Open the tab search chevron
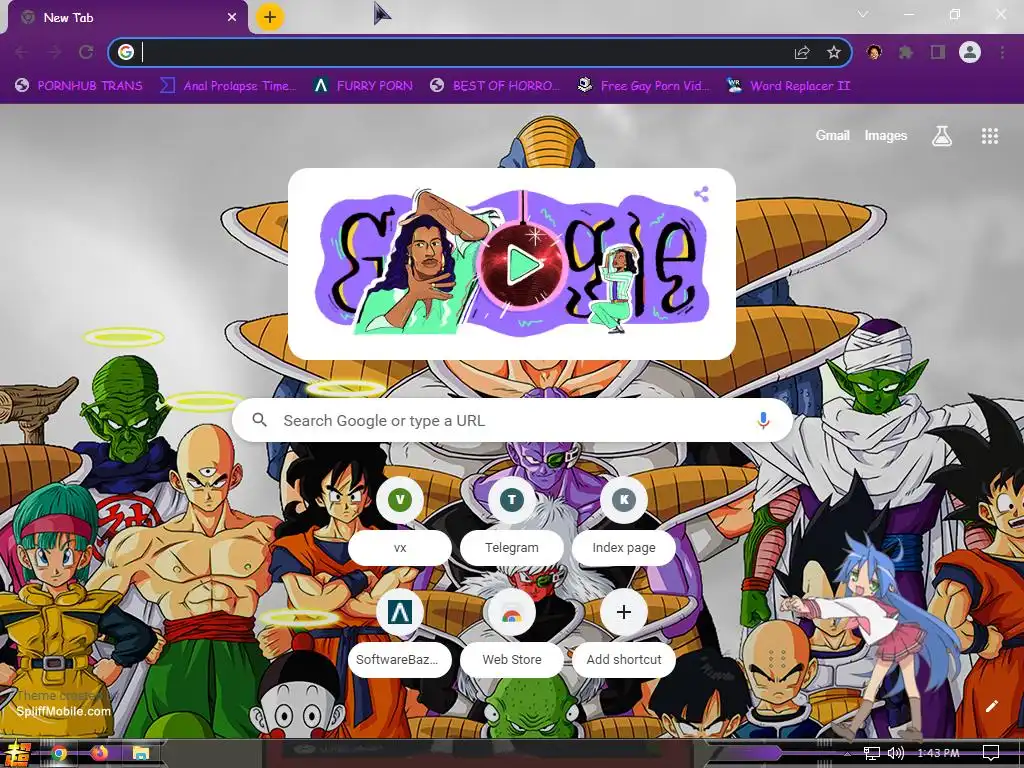This screenshot has width=1024, height=768. click(x=863, y=14)
